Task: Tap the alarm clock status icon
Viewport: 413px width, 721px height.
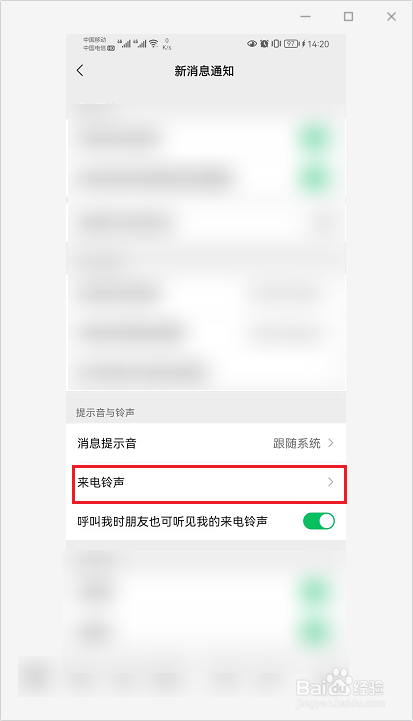Action: pyautogui.click(x=264, y=44)
